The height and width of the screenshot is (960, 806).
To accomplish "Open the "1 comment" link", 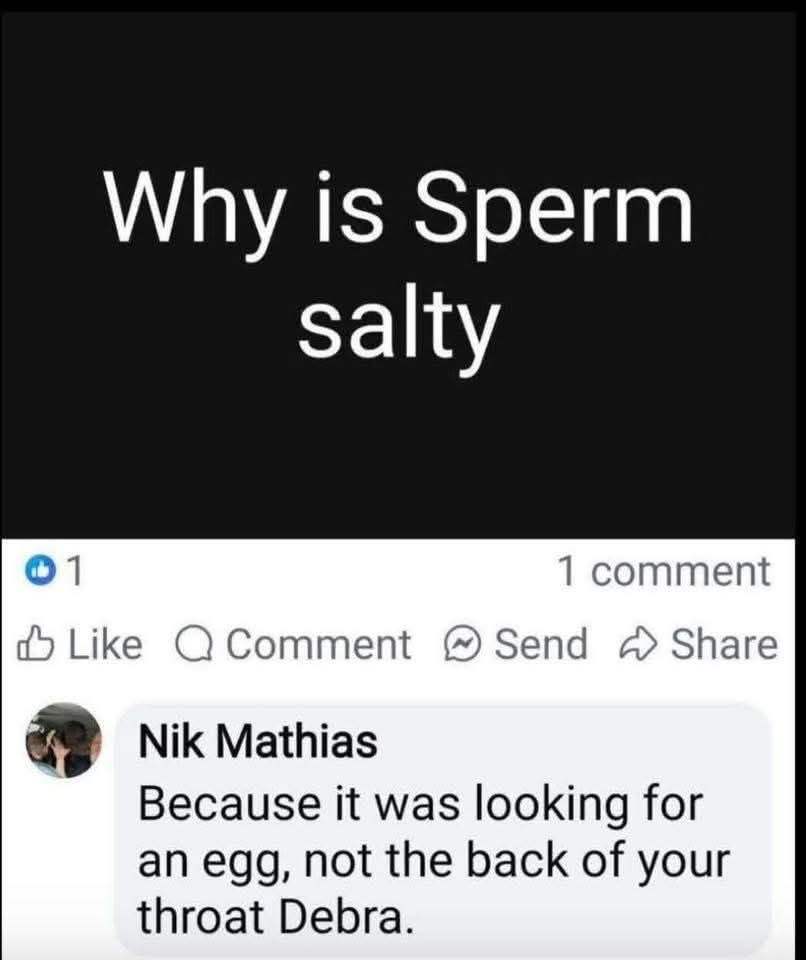I will (664, 572).
